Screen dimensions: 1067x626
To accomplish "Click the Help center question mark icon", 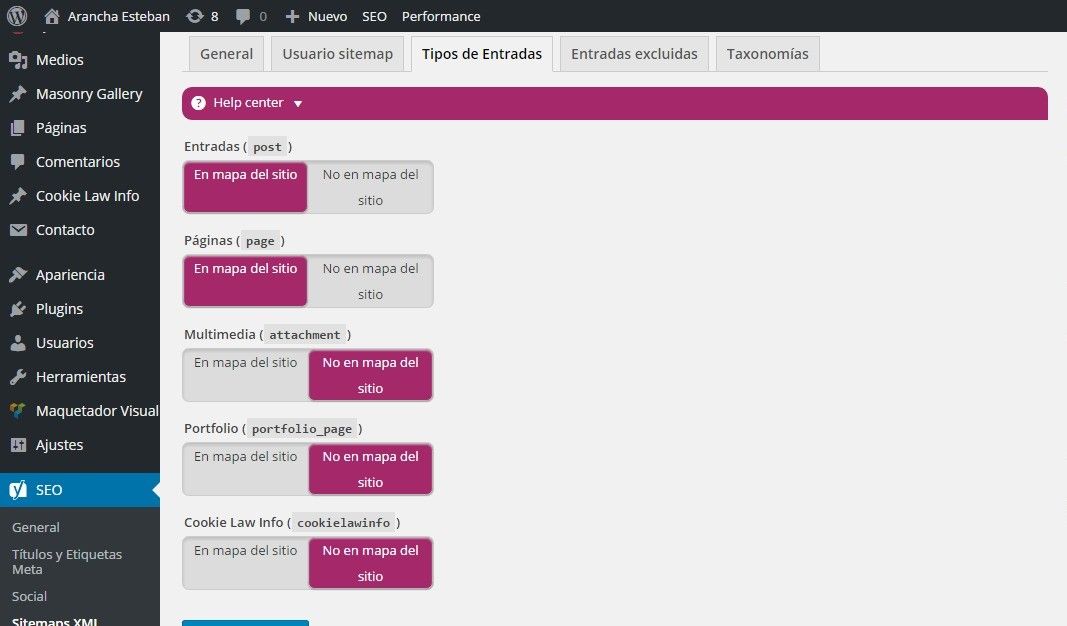I will [x=198, y=103].
